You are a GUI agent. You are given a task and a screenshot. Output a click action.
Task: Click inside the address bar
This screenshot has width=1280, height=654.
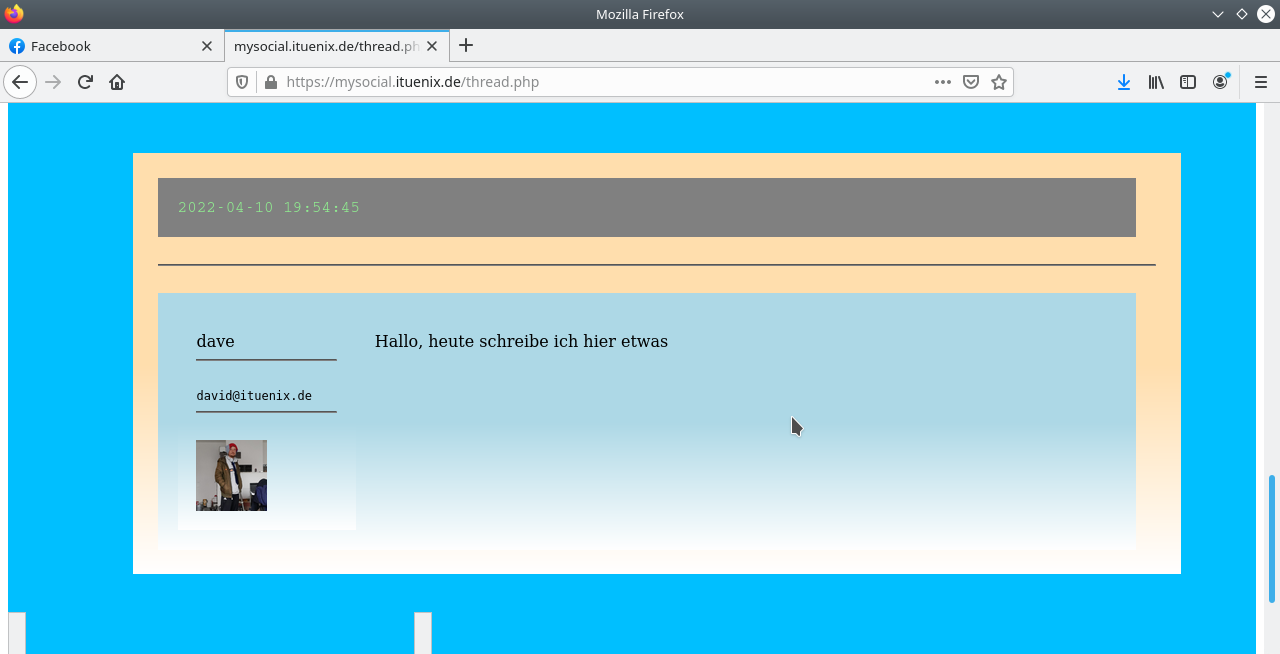pyautogui.click(x=600, y=81)
